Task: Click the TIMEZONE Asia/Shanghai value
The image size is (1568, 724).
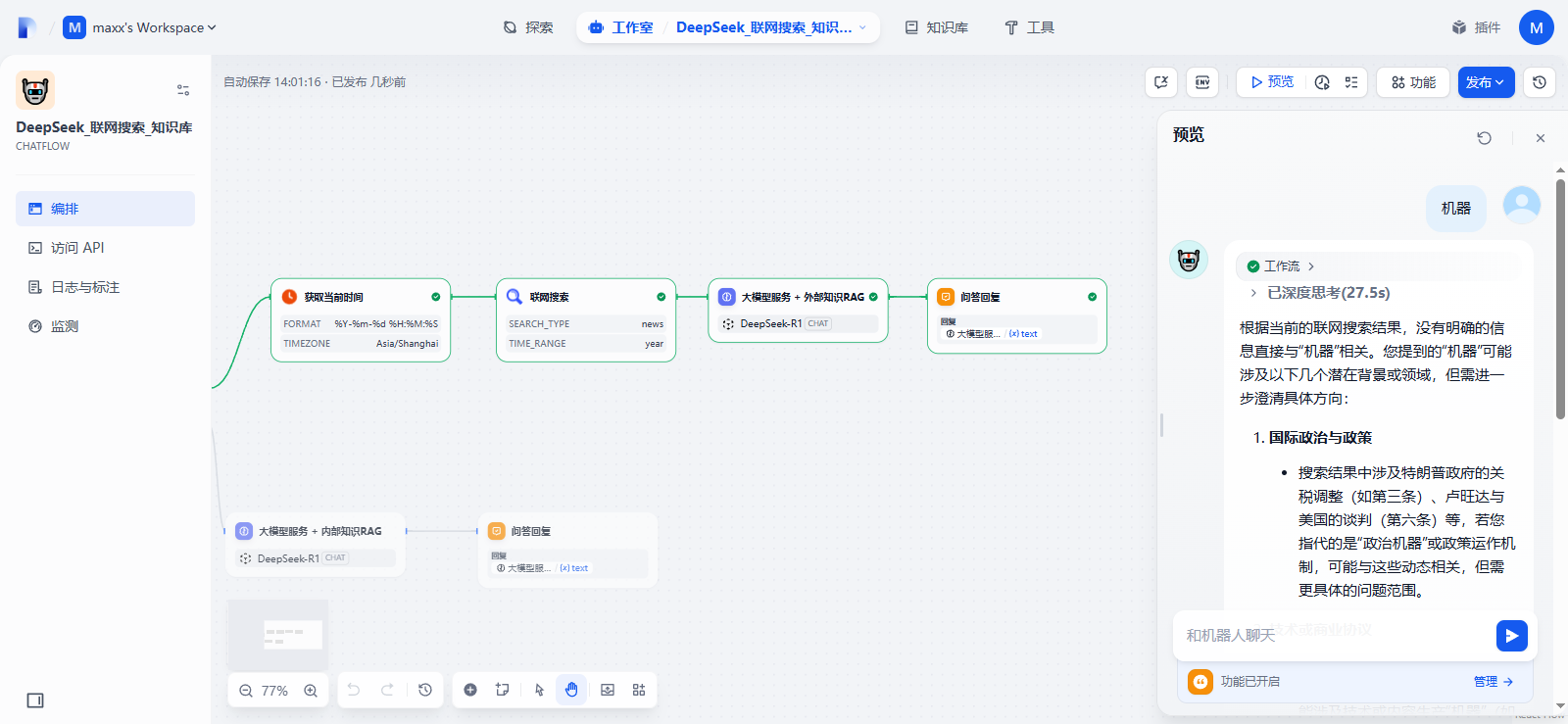Action: click(x=407, y=344)
